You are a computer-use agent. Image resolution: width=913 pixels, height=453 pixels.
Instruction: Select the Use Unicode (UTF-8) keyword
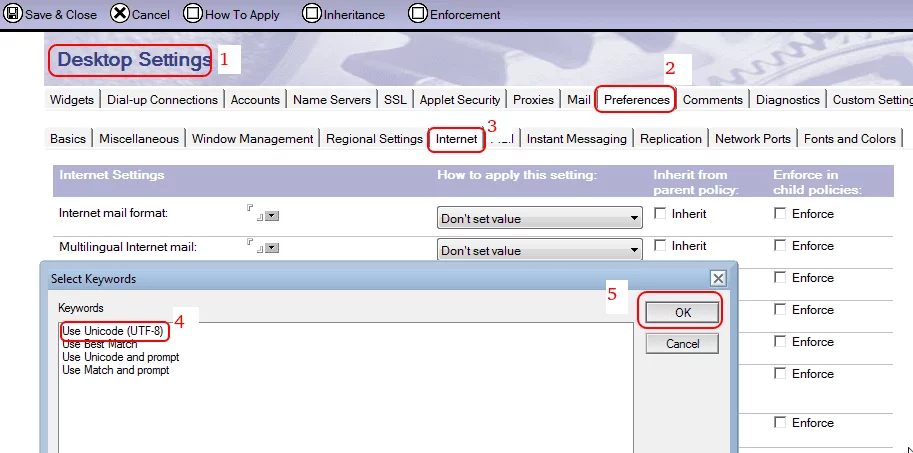[112, 331]
